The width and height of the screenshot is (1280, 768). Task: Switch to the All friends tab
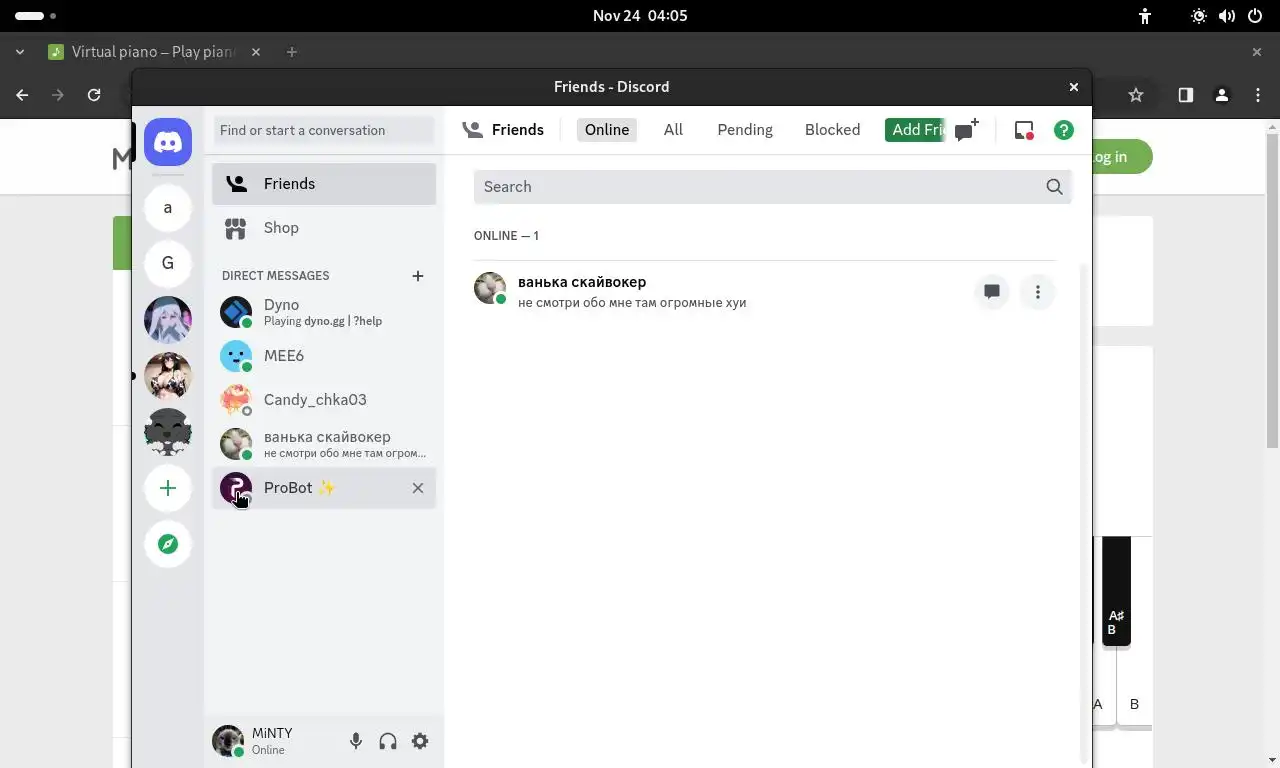coord(673,130)
